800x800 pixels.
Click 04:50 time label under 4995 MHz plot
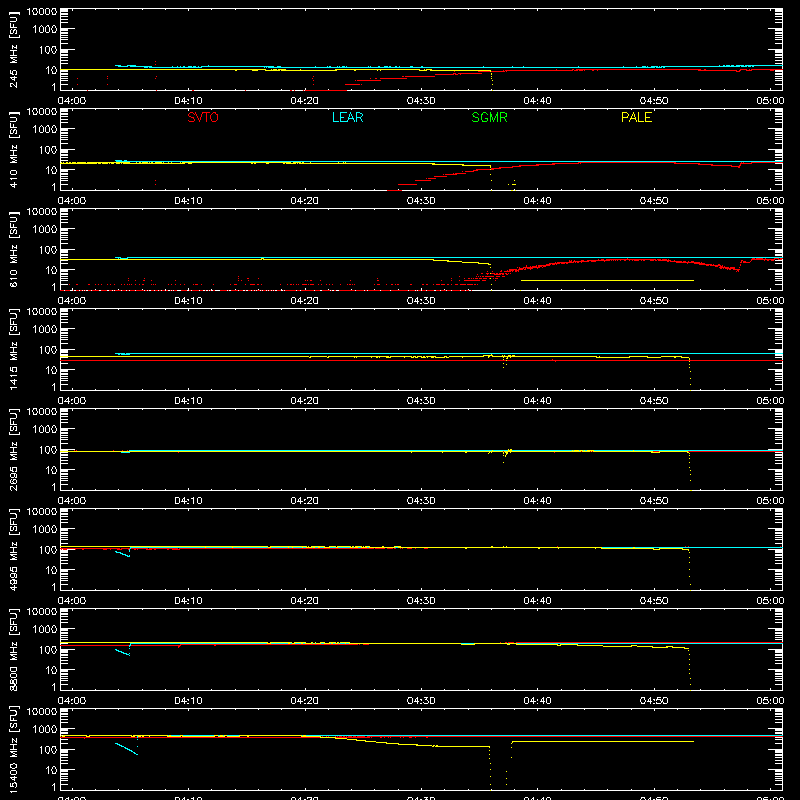click(654, 601)
